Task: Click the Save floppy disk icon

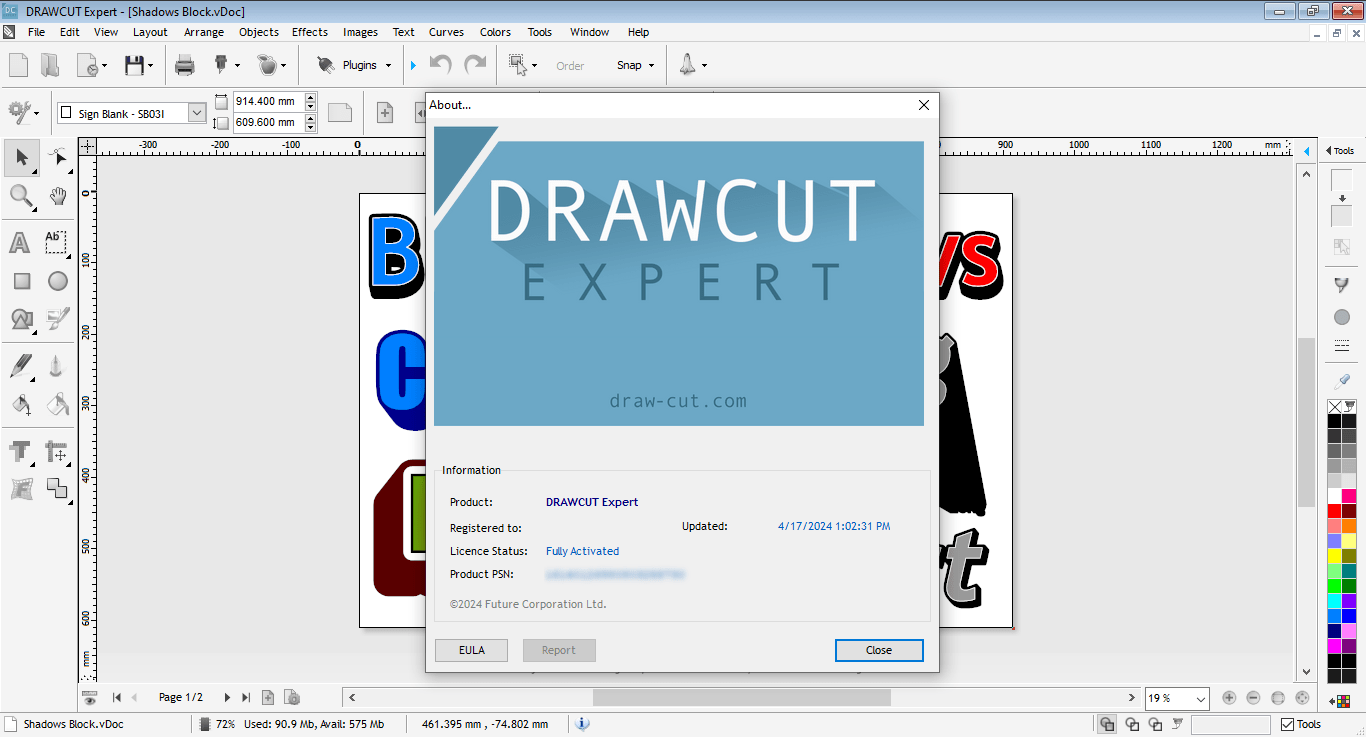Action: 134,65
